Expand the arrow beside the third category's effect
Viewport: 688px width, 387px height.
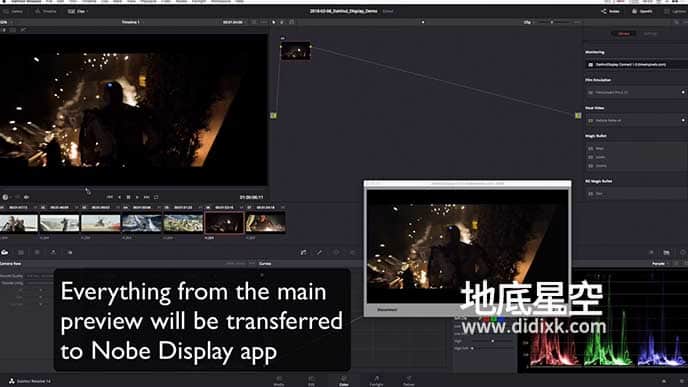[x=683, y=120]
